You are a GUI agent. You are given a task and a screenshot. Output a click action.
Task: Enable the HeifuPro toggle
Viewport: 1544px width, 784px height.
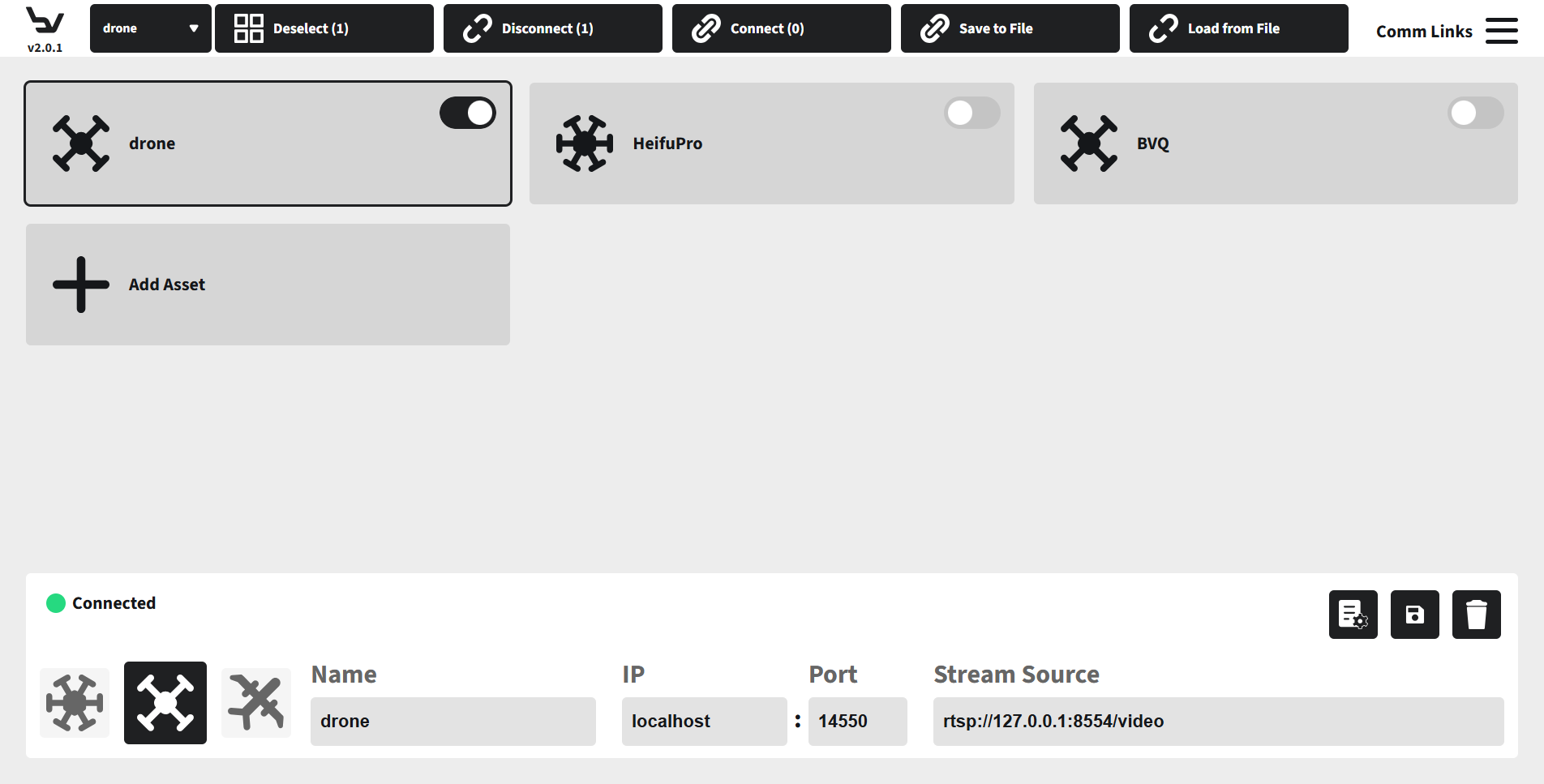[972, 113]
